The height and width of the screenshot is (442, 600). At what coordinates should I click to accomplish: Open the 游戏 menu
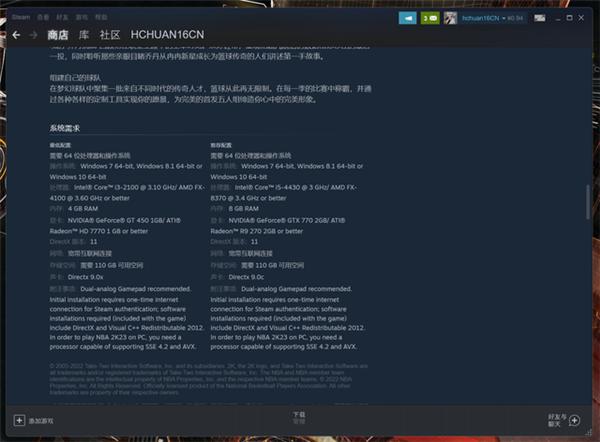82,17
